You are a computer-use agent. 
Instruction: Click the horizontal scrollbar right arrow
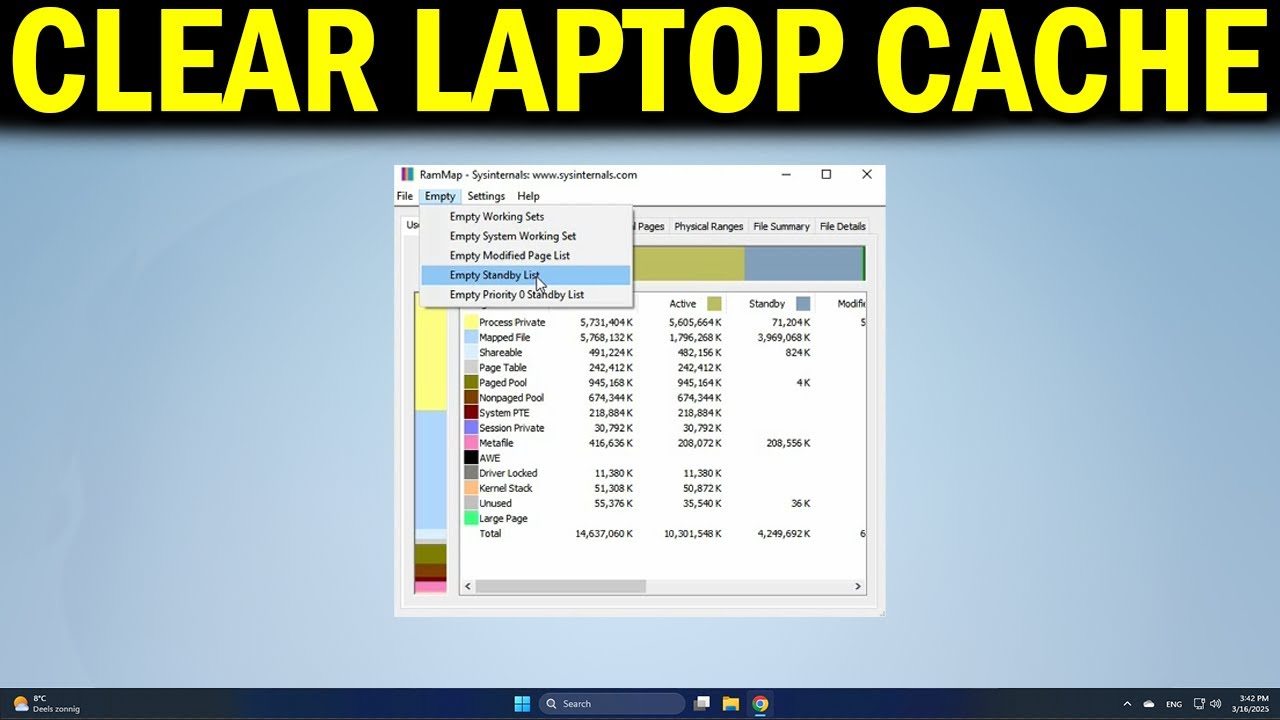tap(858, 586)
